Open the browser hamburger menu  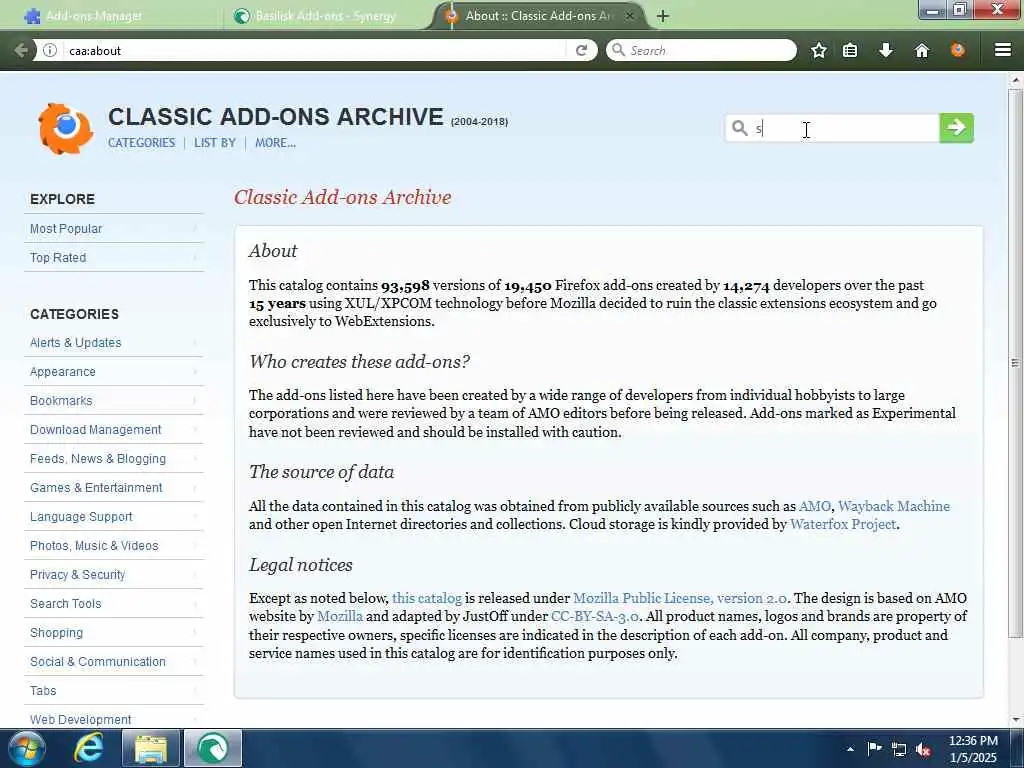[x=1003, y=50]
